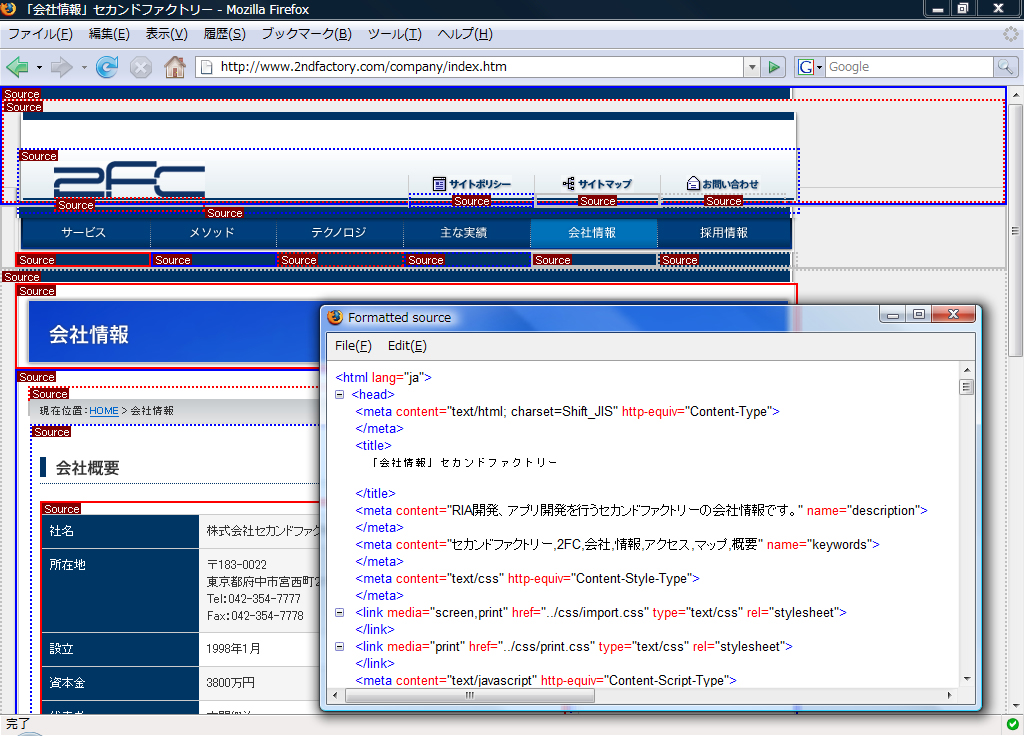Focus the Google search box
This screenshot has height=736, width=1024.
(x=909, y=67)
